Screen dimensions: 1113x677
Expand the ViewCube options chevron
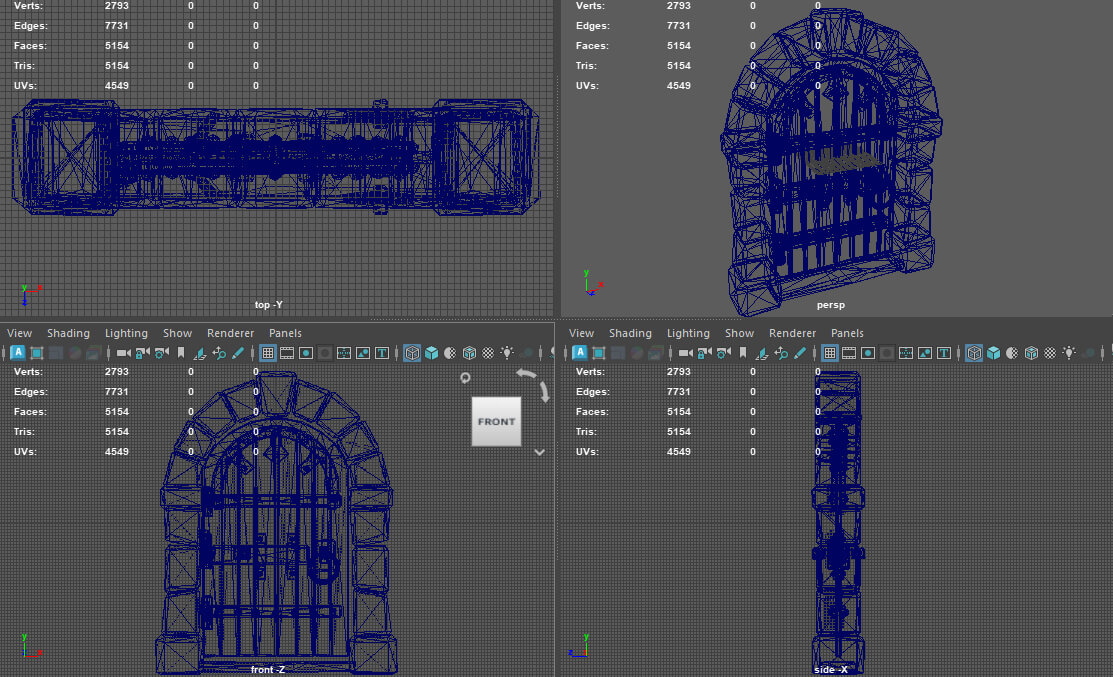[539, 452]
